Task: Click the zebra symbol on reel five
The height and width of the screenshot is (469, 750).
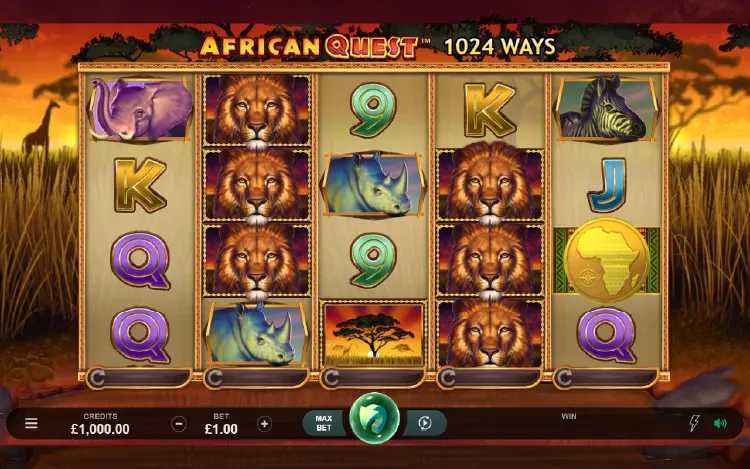Action: tap(606, 109)
